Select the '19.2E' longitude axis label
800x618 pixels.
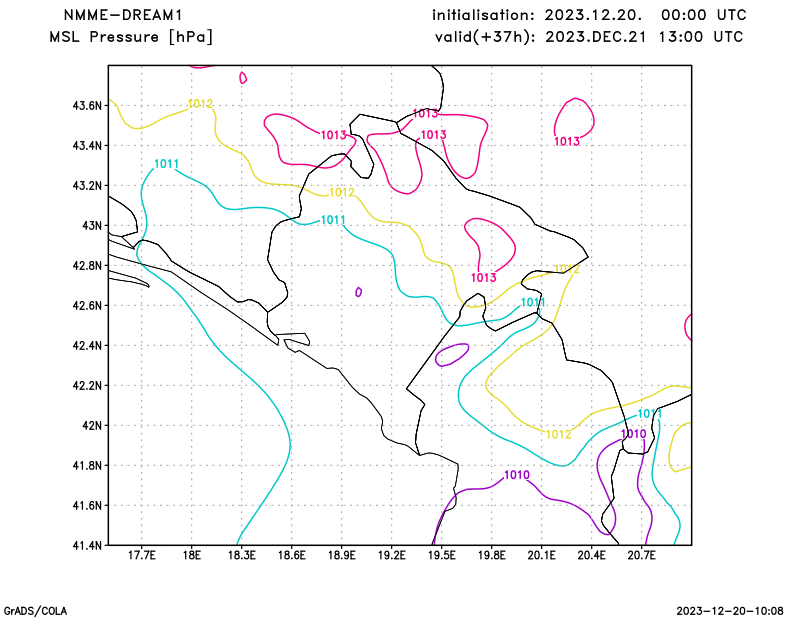coord(392,555)
